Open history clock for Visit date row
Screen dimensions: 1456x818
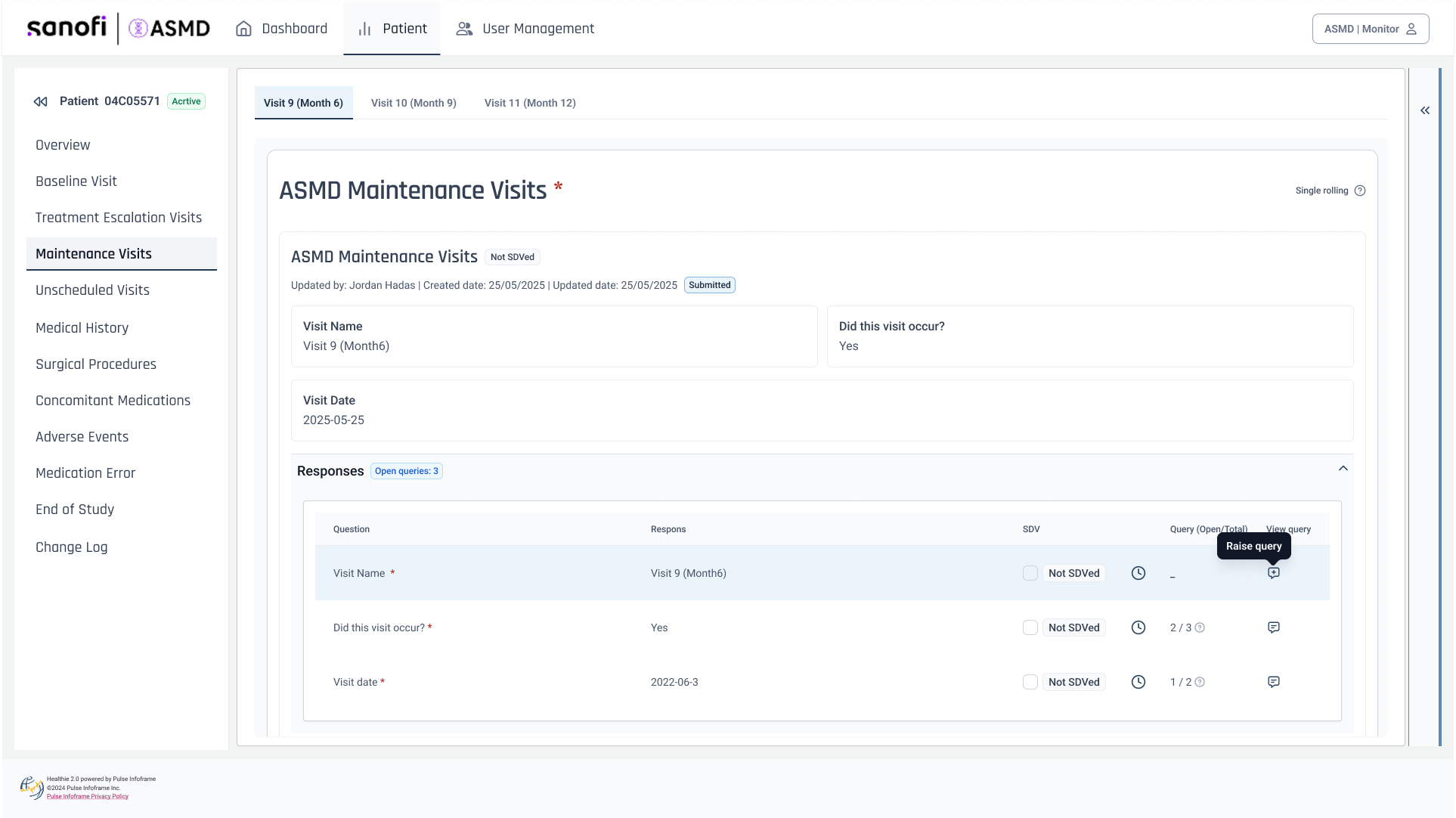click(1138, 682)
